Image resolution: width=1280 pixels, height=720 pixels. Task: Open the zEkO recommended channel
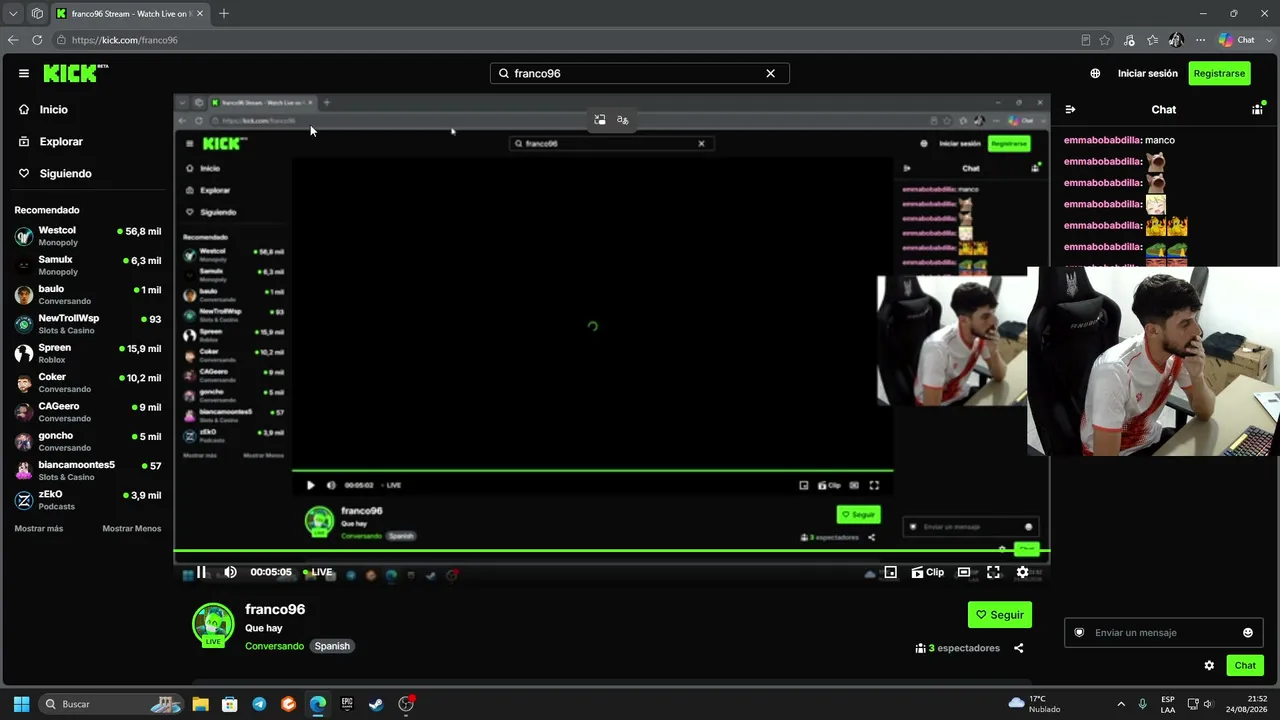88,500
